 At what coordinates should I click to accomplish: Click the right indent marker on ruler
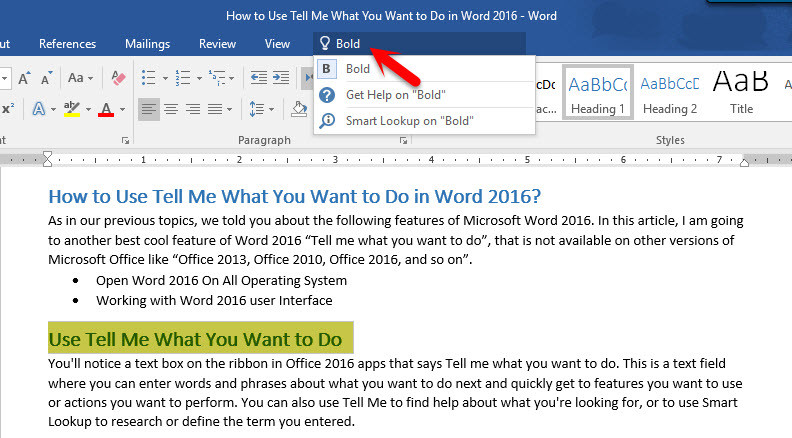[x=744, y=162]
